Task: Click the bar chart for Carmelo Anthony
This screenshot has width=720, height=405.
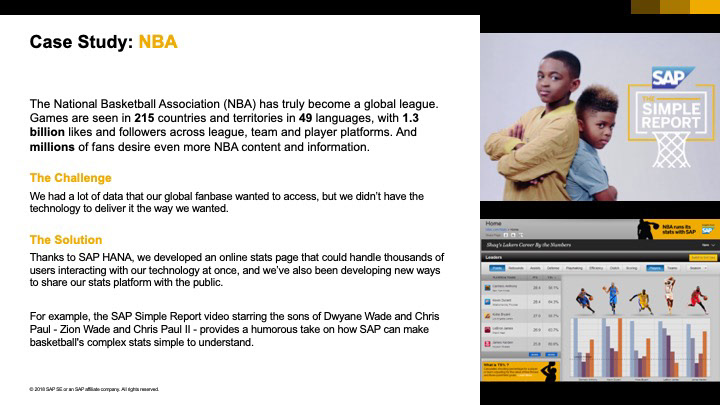Action: (x=585, y=348)
